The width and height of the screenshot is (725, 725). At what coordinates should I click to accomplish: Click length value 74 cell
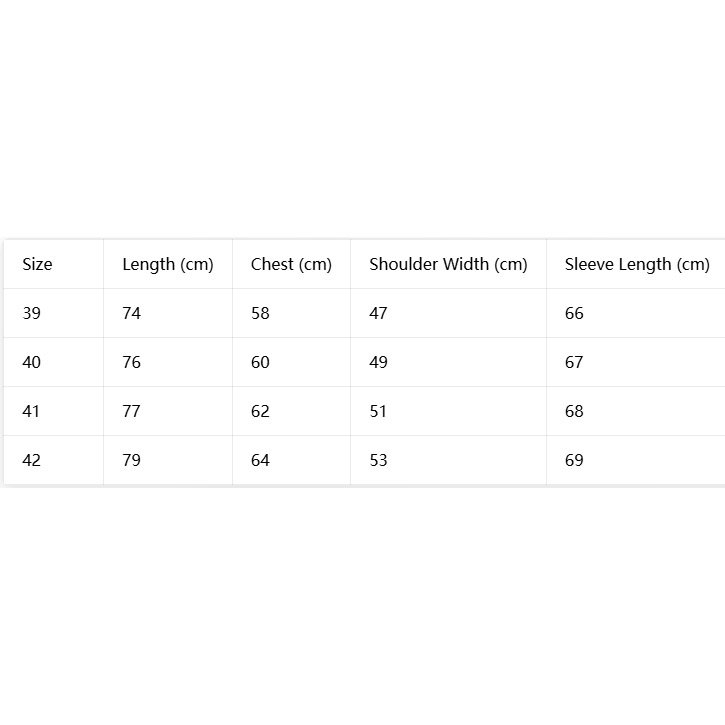pyautogui.click(x=168, y=313)
